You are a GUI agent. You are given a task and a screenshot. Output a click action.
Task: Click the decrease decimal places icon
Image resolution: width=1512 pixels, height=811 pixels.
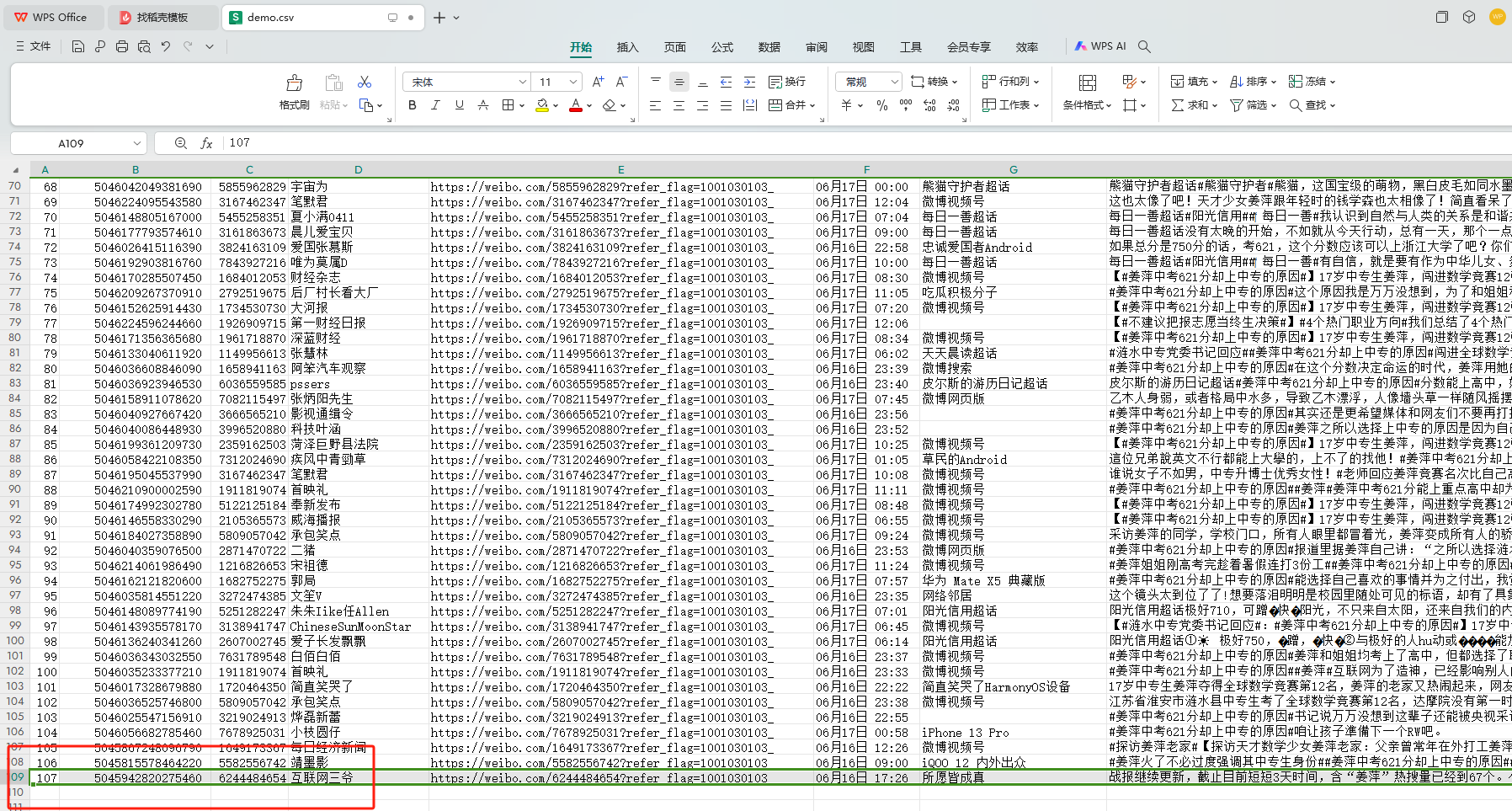click(x=953, y=105)
